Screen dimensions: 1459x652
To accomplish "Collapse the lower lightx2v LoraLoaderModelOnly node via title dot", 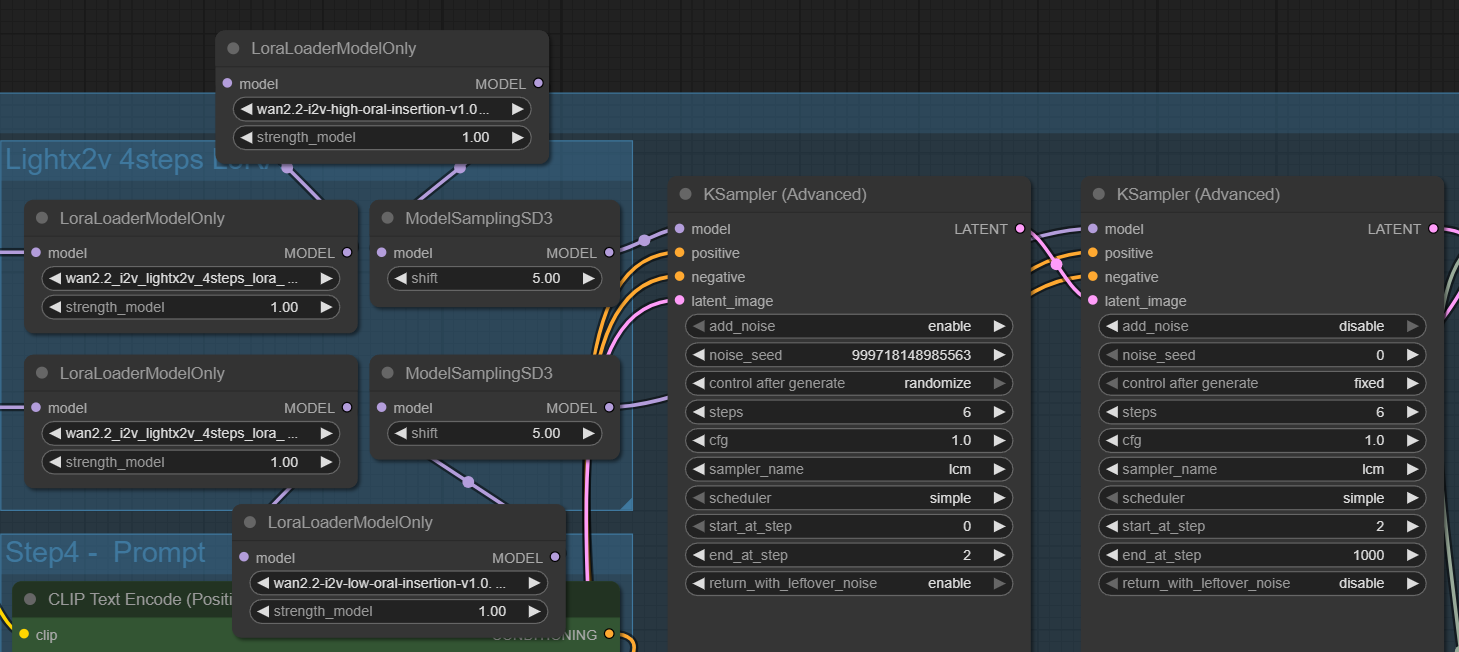I will click(x=42, y=373).
